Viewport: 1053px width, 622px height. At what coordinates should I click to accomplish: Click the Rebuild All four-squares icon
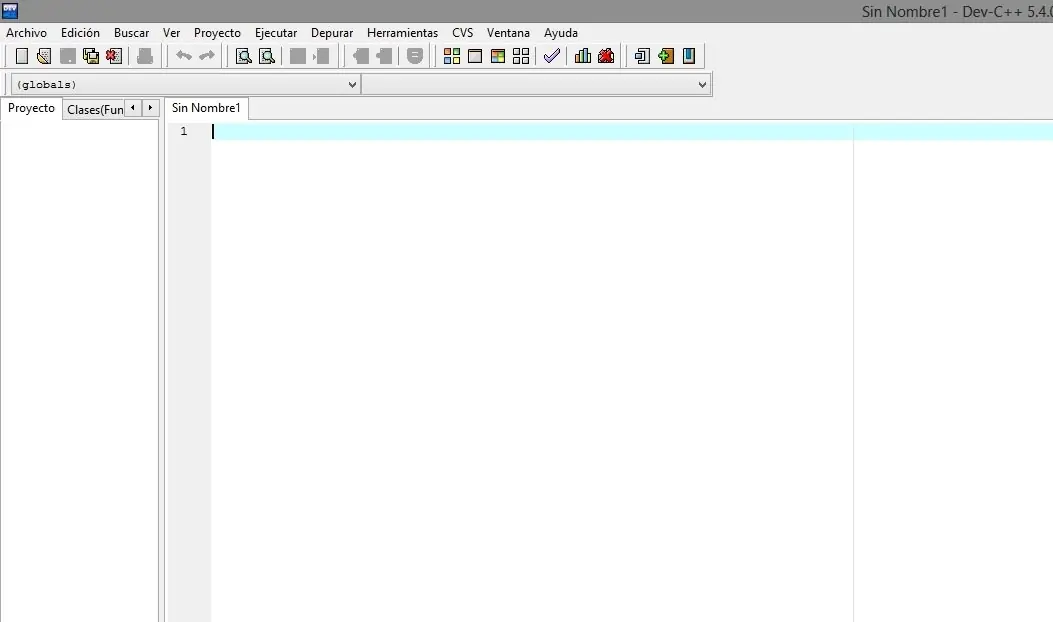(x=521, y=56)
